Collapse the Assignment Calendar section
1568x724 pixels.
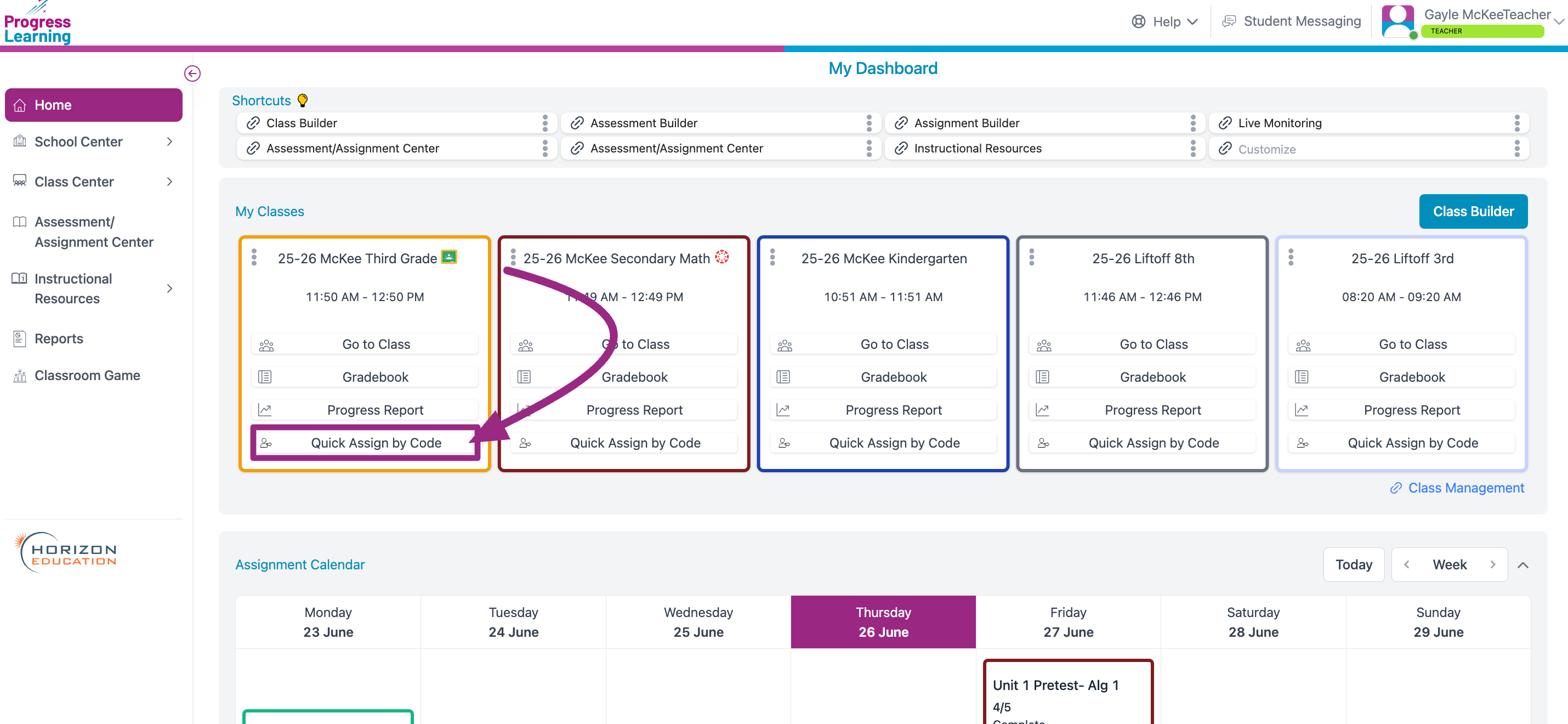1523,565
